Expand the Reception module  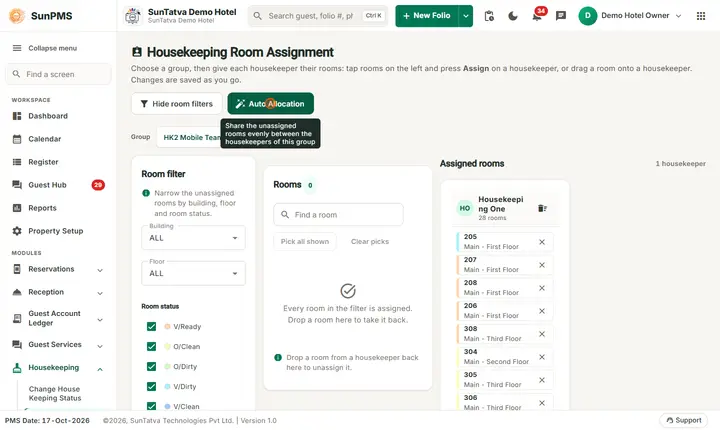pyautogui.click(x=100, y=293)
